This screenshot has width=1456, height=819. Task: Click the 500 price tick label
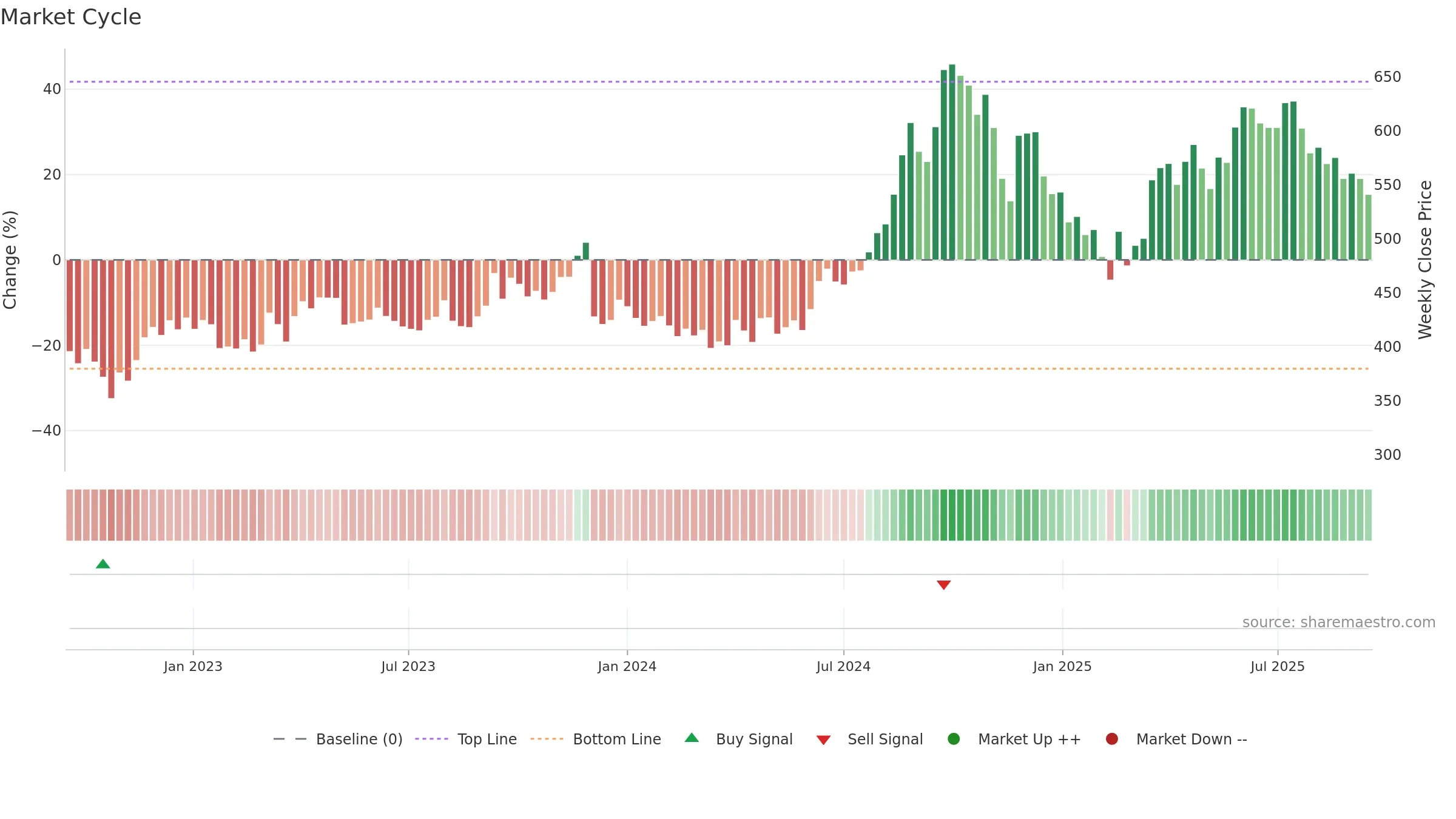coord(1387,239)
